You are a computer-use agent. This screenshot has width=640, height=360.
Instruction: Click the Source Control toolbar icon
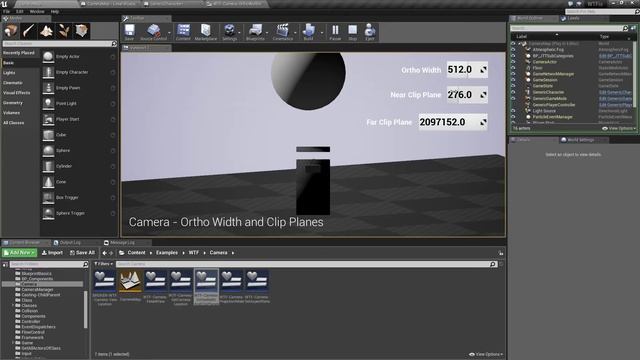click(153, 32)
